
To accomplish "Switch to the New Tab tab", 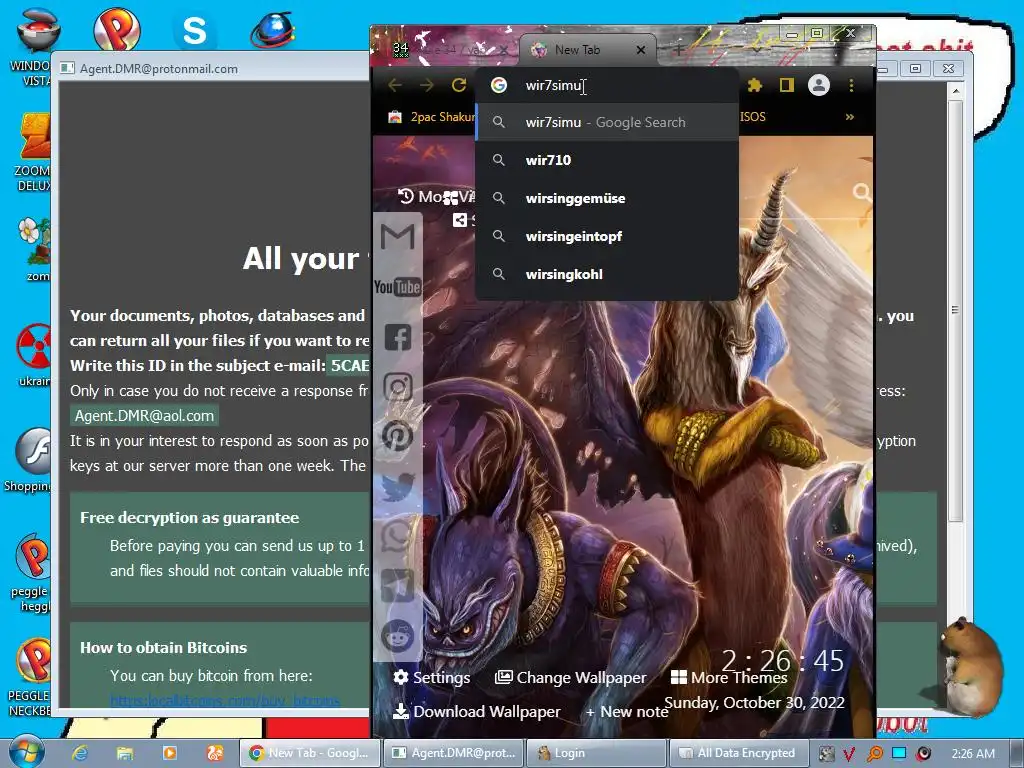I will pyautogui.click(x=577, y=50).
